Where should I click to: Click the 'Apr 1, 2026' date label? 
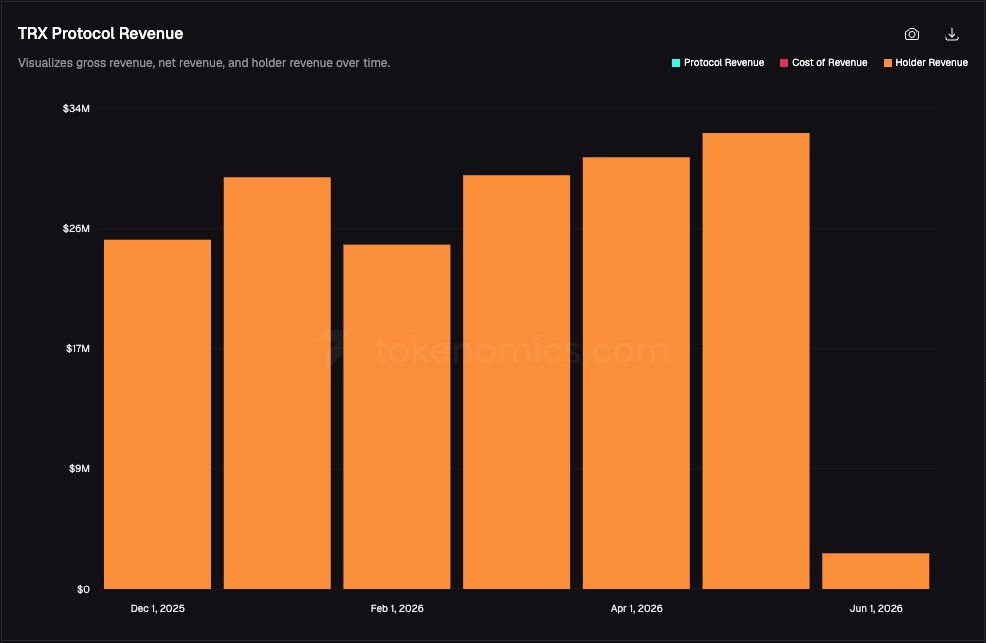coord(636,608)
